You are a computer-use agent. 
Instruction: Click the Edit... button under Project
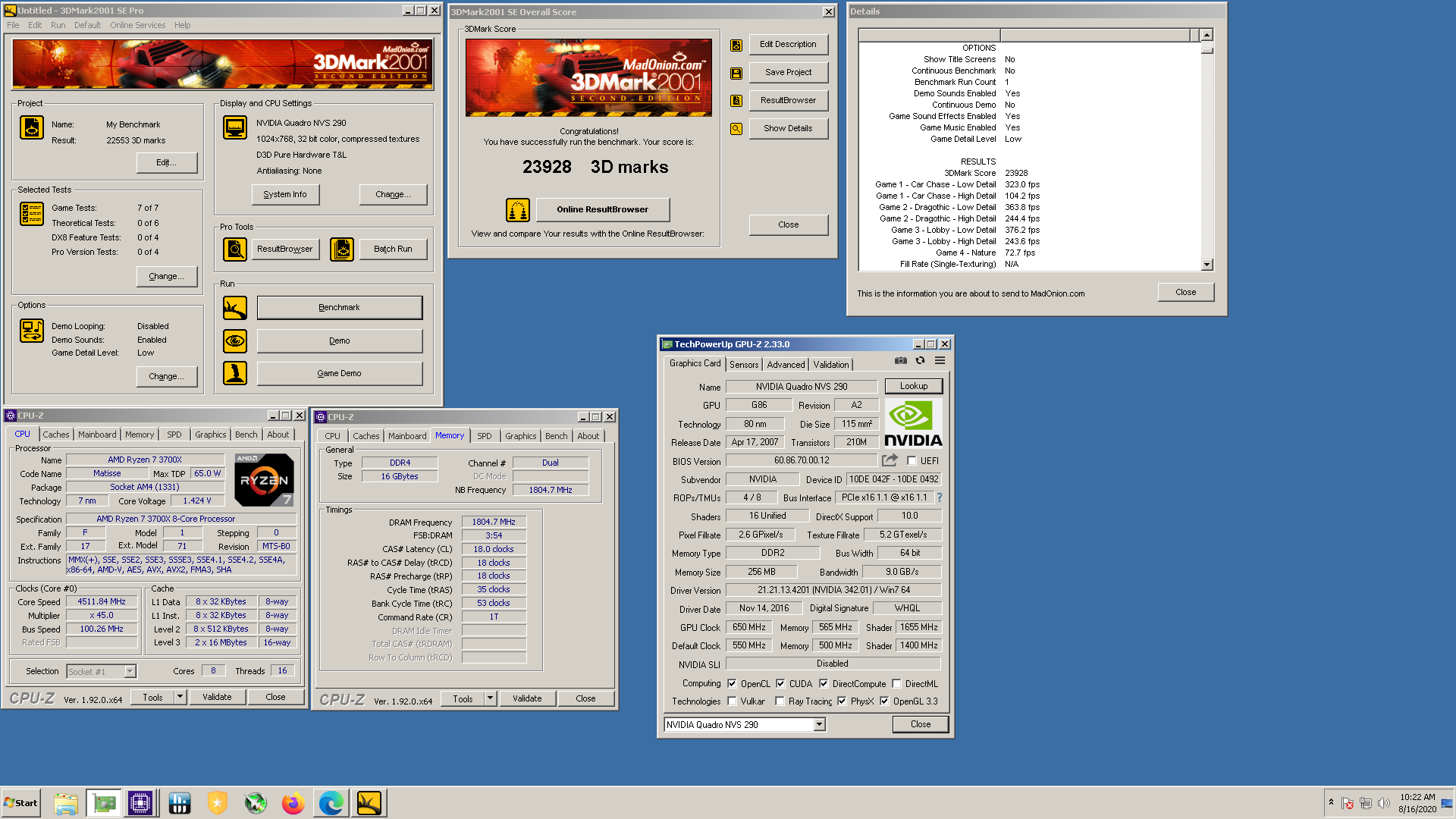coord(166,163)
